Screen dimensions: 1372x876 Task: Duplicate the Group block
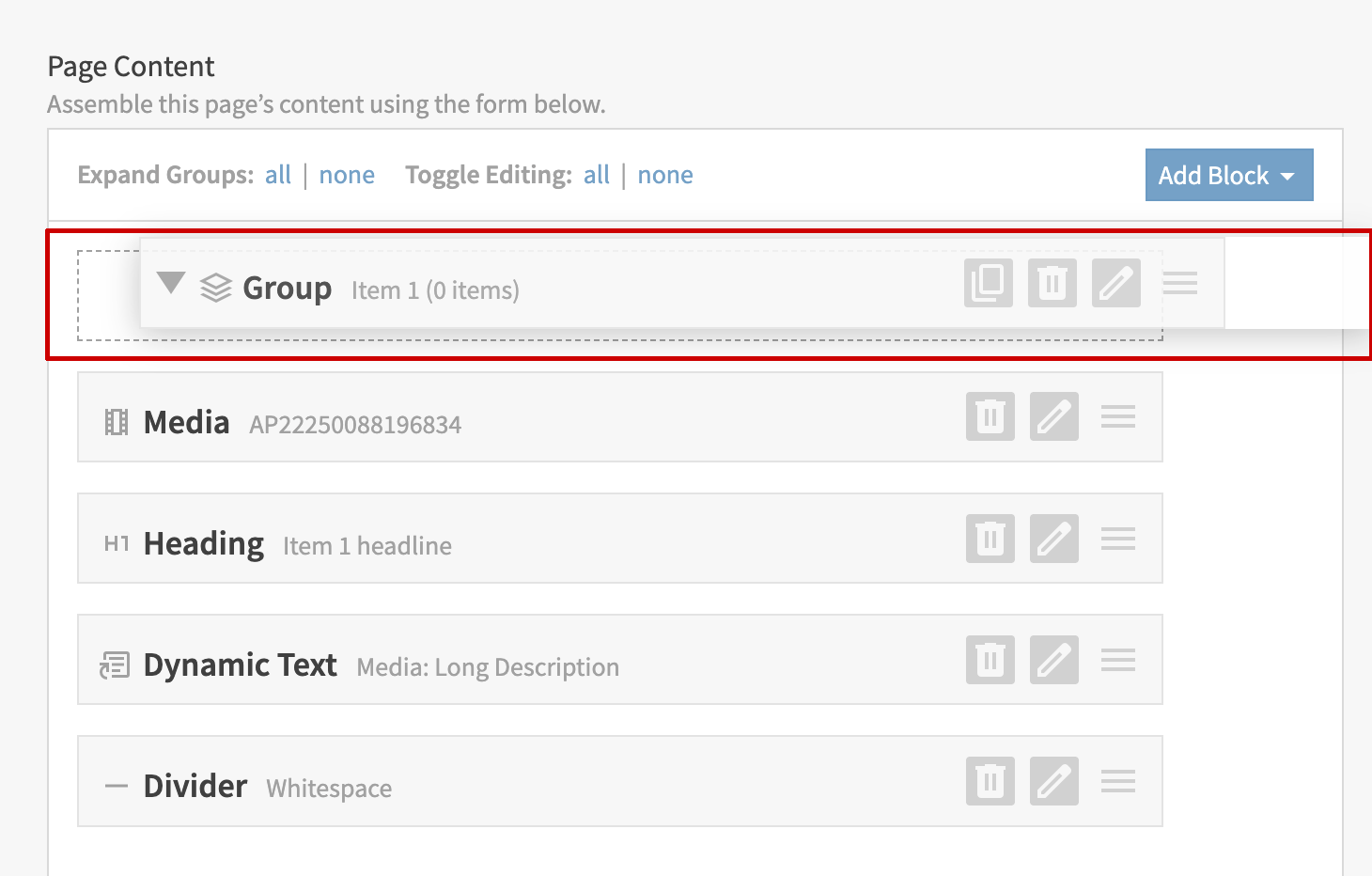click(x=988, y=283)
